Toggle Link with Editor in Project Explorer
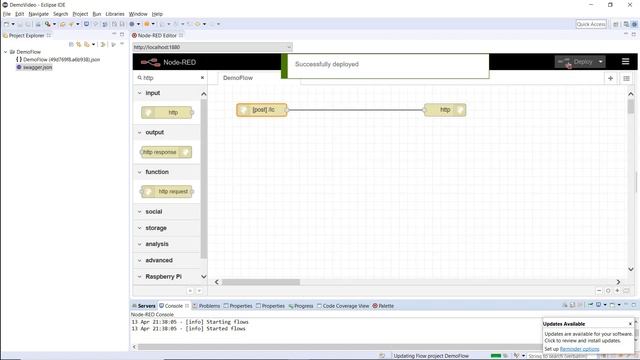This screenshot has height=360, width=640. coord(79,44)
